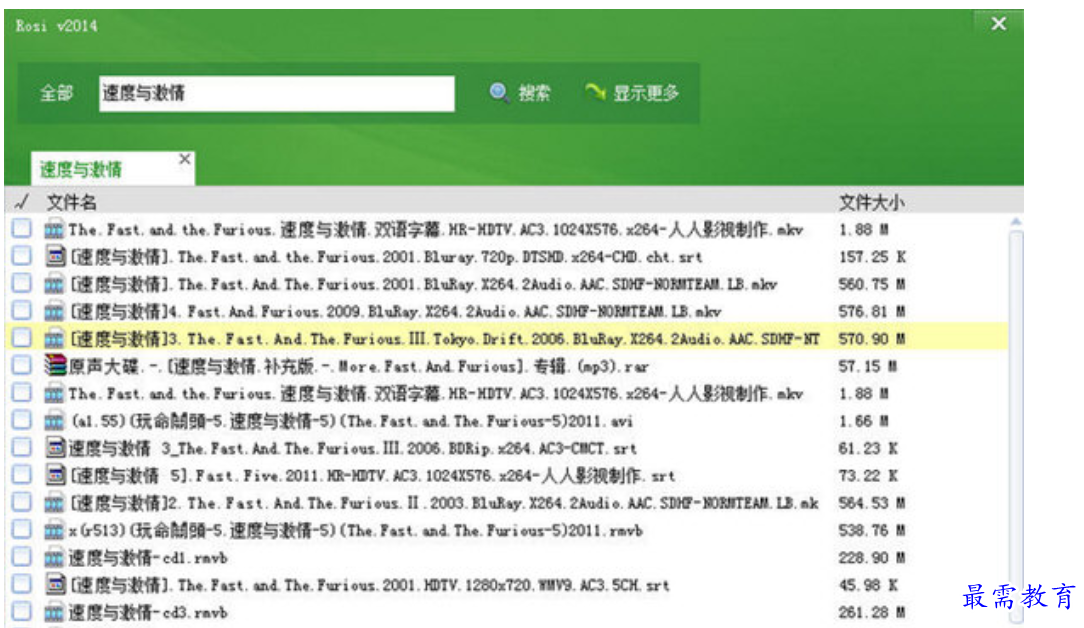Image resolution: width=1084 pixels, height=628 pixels.
Task: Click video icon of 速度与激情-cd3.rmvb
Action: (55, 612)
